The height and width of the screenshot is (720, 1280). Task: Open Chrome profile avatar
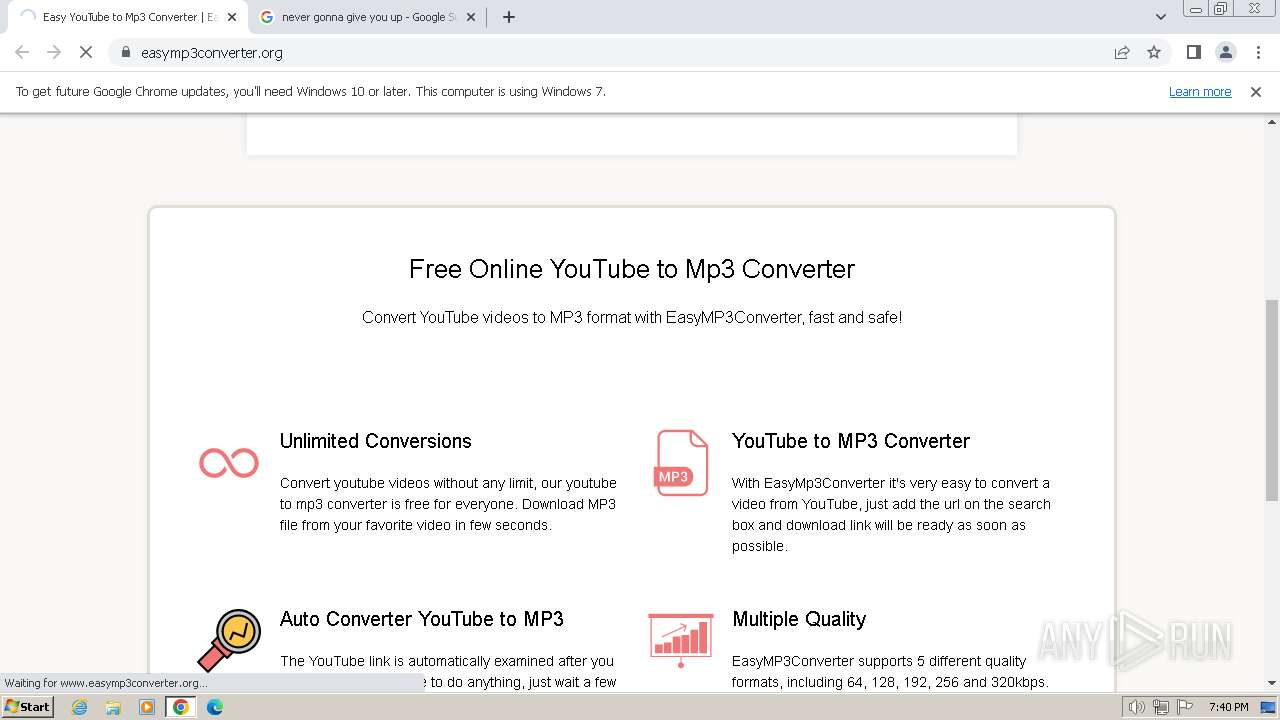tap(1226, 52)
